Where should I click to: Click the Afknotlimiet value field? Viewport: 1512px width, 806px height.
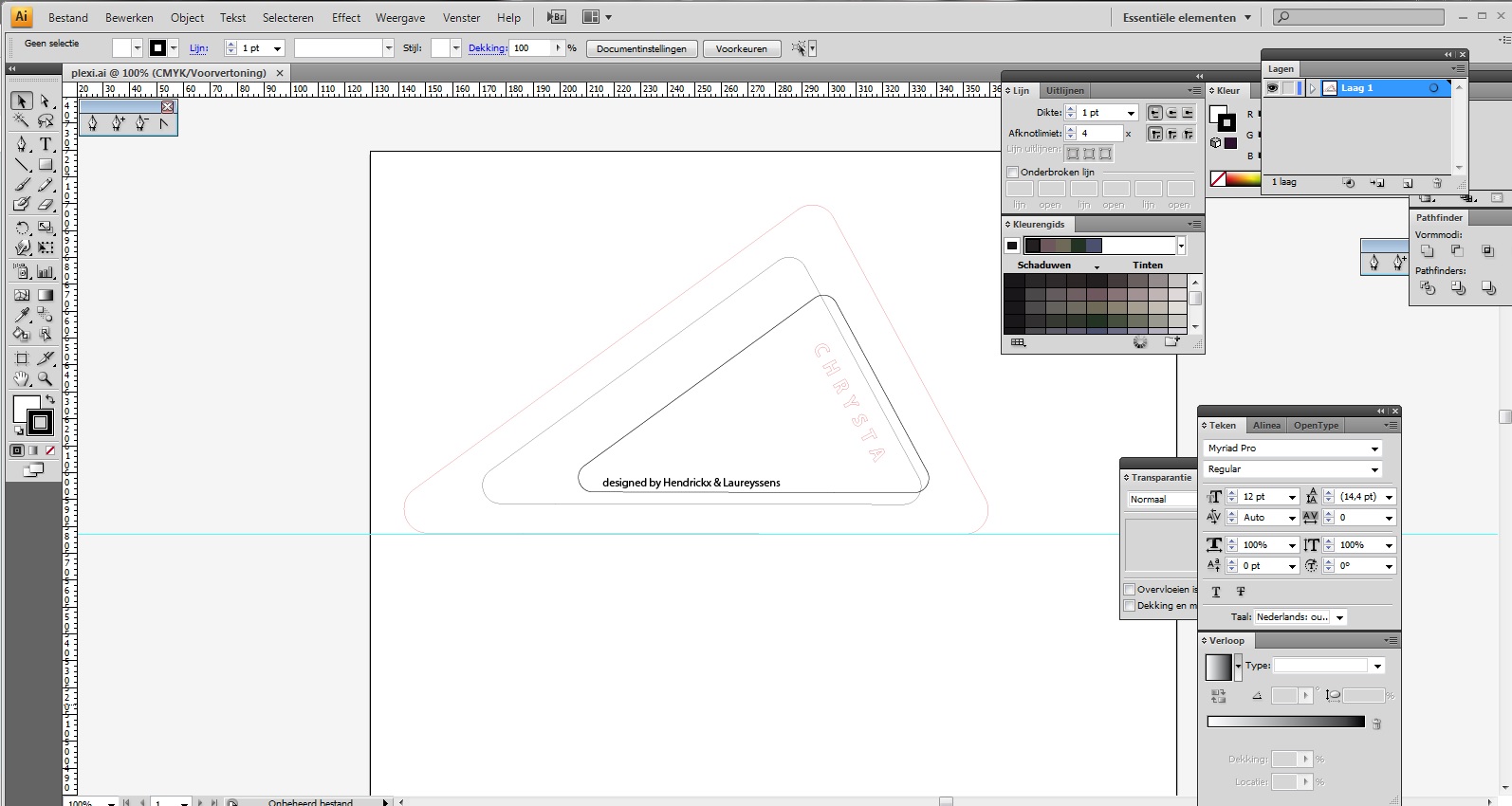1100,134
